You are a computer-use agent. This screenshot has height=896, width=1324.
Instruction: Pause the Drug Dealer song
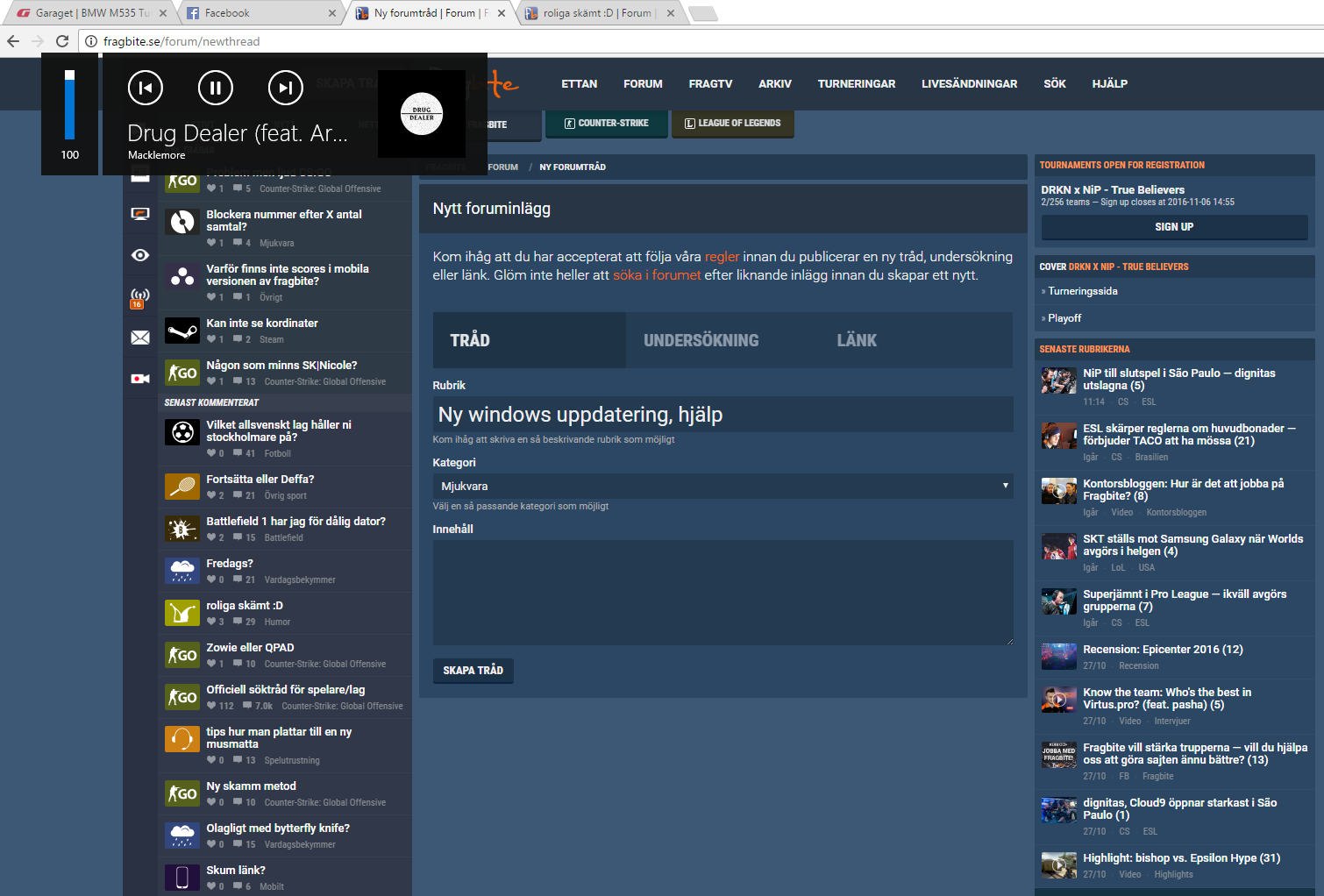tap(216, 88)
